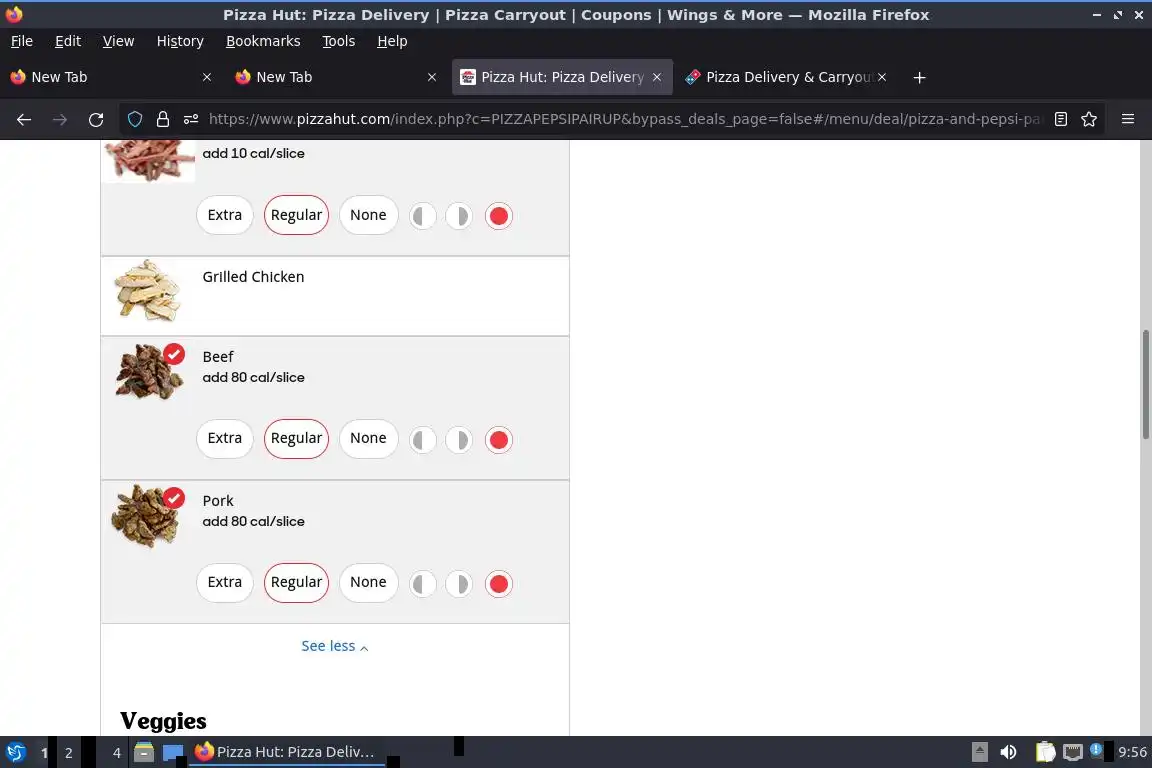Put Pork on left half only
1152x768 pixels.
(422, 584)
